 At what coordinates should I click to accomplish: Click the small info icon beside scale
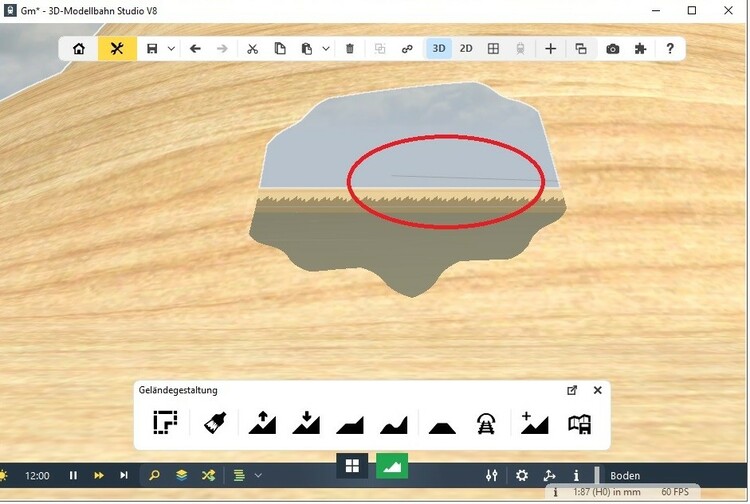coord(555,492)
